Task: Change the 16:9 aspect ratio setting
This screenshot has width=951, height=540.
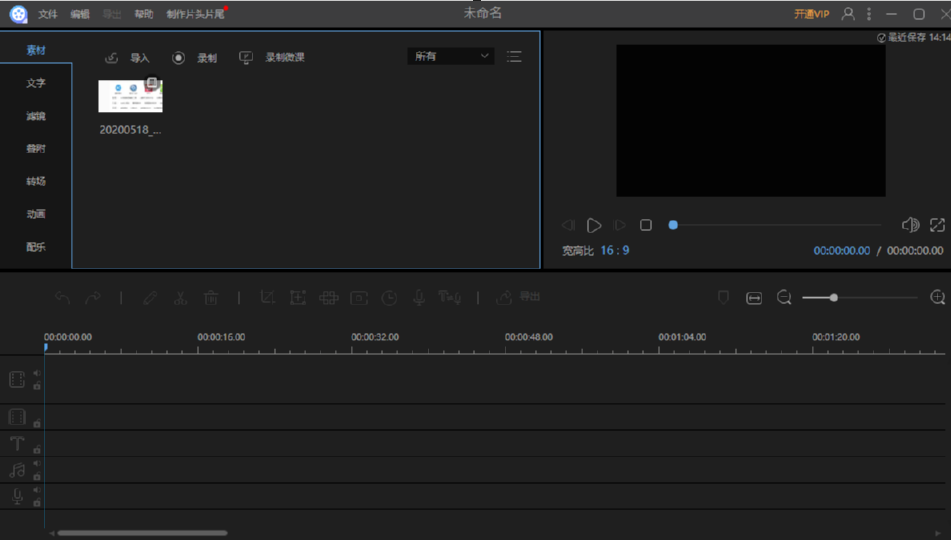Action: point(614,251)
